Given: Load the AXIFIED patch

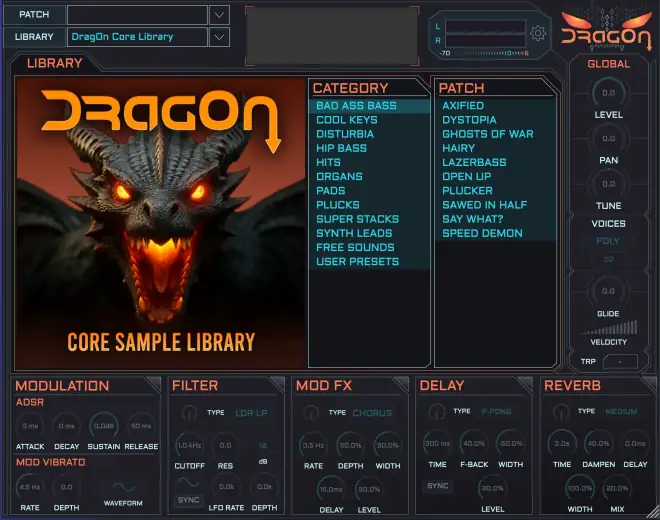Looking at the screenshot, I should click(495, 106).
